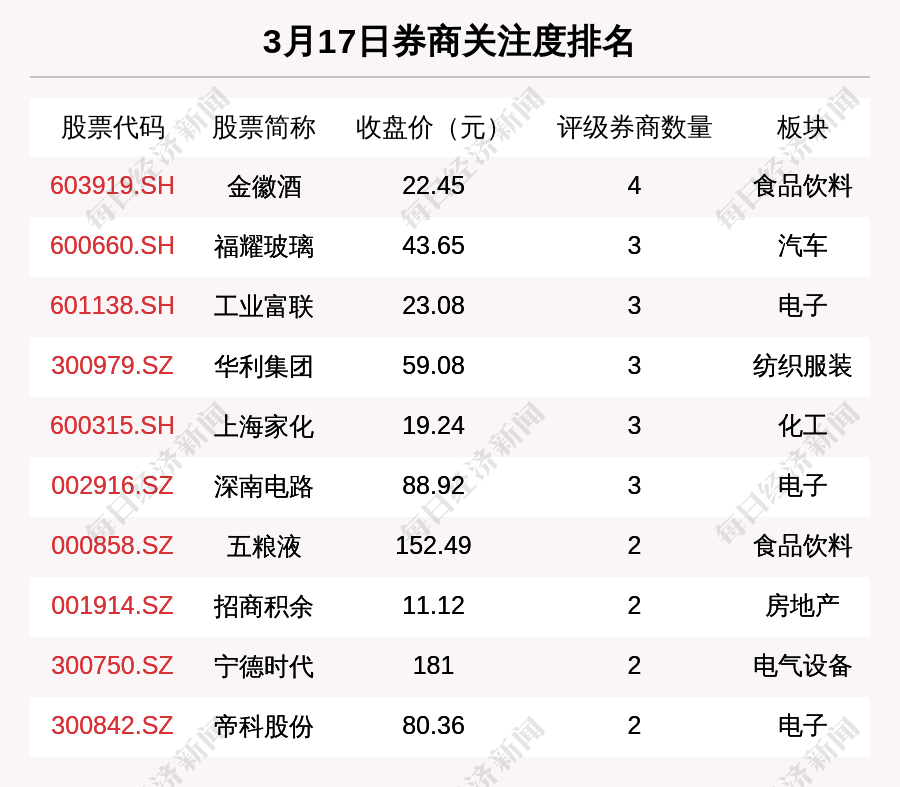
Task: Click sector 房地产
Action: click(802, 606)
